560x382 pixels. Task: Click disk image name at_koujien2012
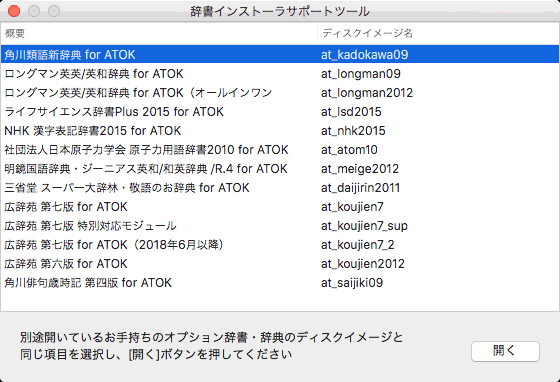363,263
